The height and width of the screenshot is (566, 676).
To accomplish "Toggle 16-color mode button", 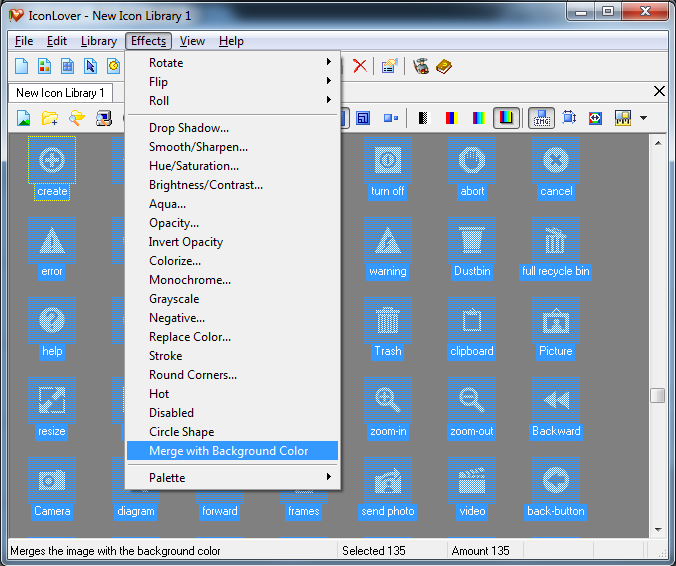I will click(451, 118).
